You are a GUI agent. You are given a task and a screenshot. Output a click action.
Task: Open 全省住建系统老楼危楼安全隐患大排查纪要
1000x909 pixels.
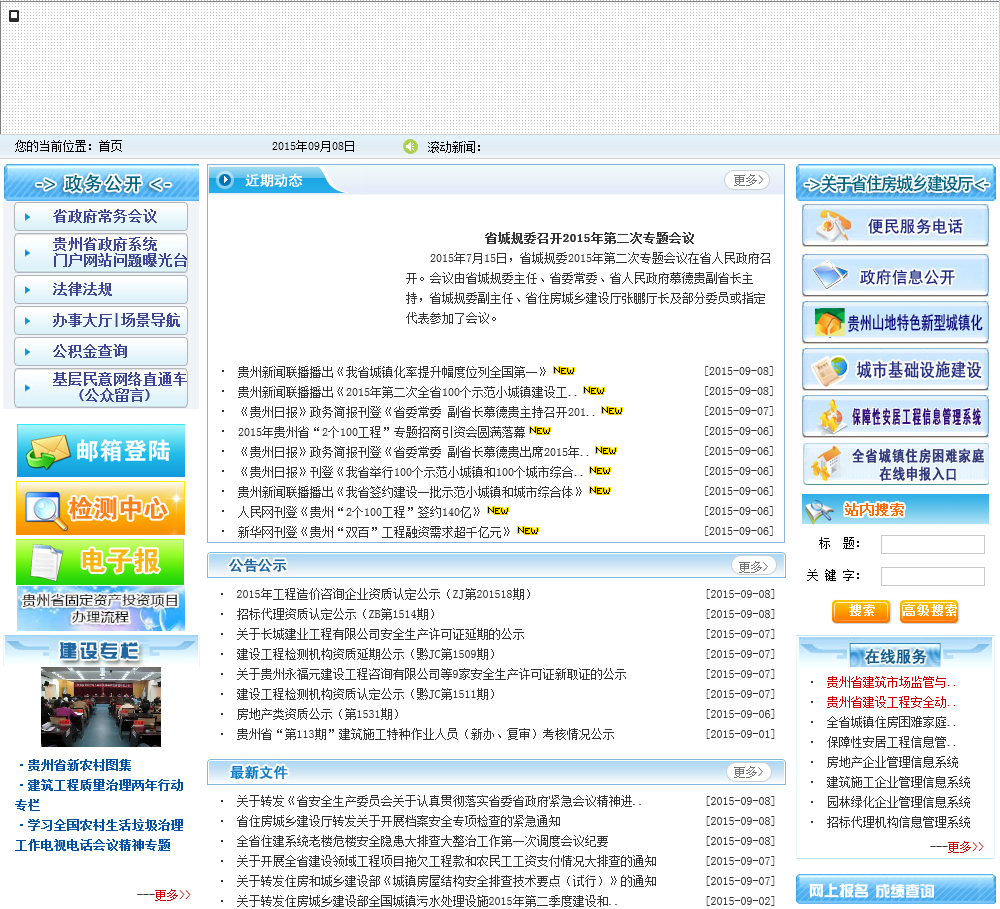(x=422, y=841)
